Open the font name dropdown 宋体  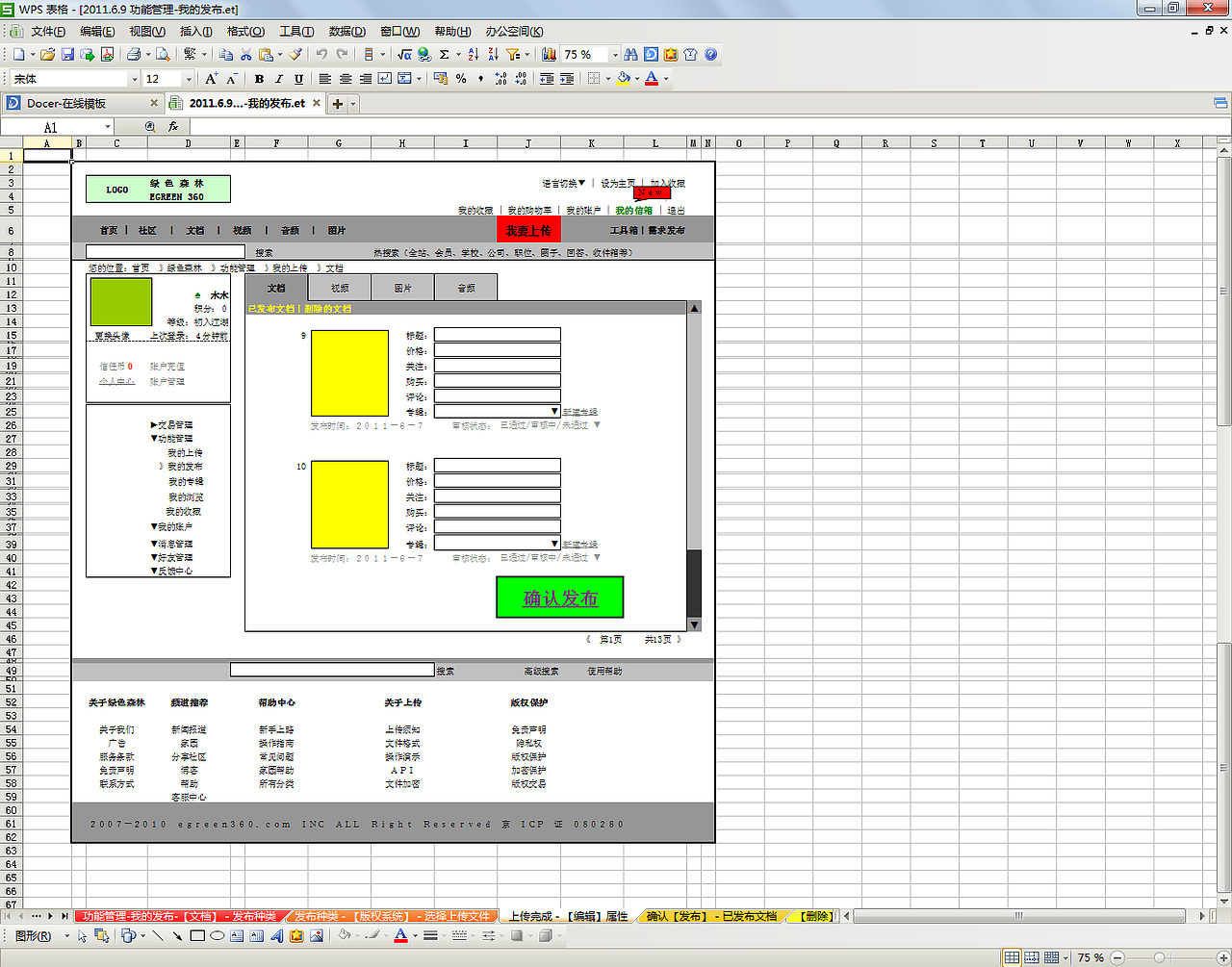[x=134, y=79]
